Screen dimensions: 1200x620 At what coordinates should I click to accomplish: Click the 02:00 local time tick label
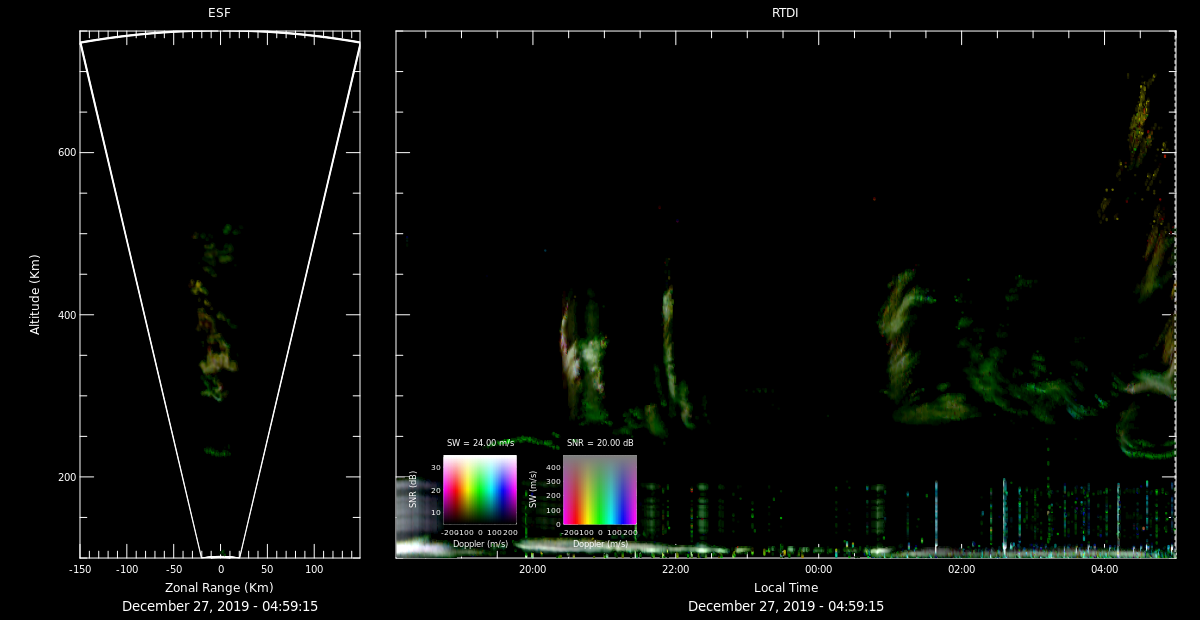[x=962, y=569]
